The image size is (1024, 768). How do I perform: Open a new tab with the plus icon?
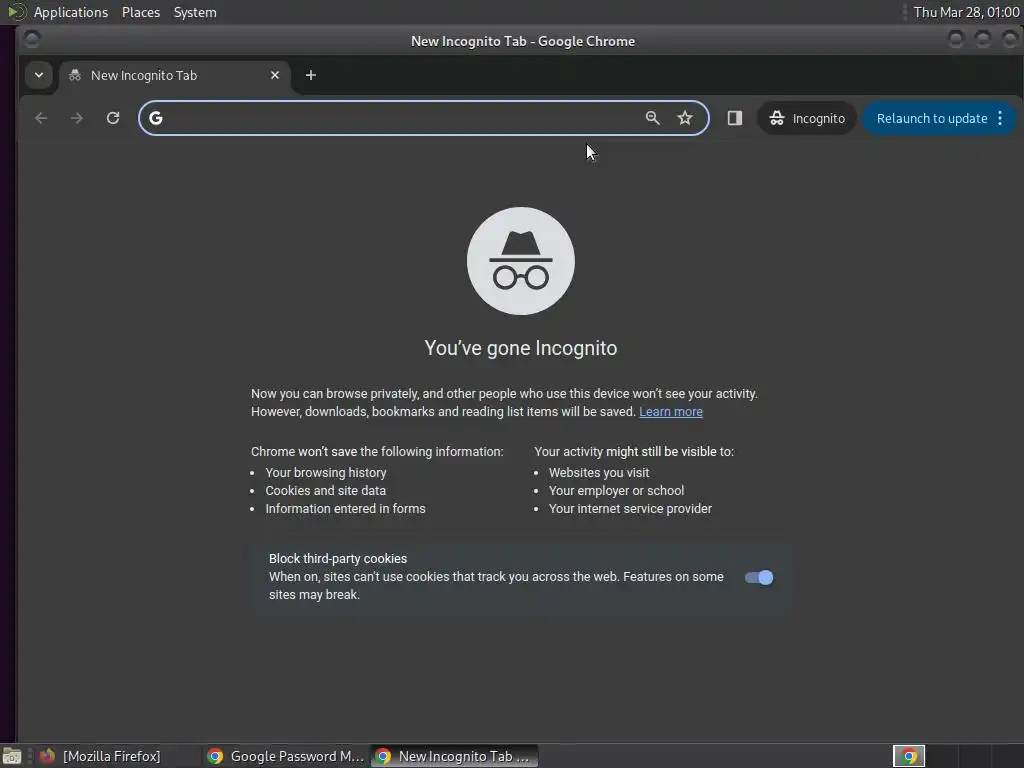coord(311,75)
